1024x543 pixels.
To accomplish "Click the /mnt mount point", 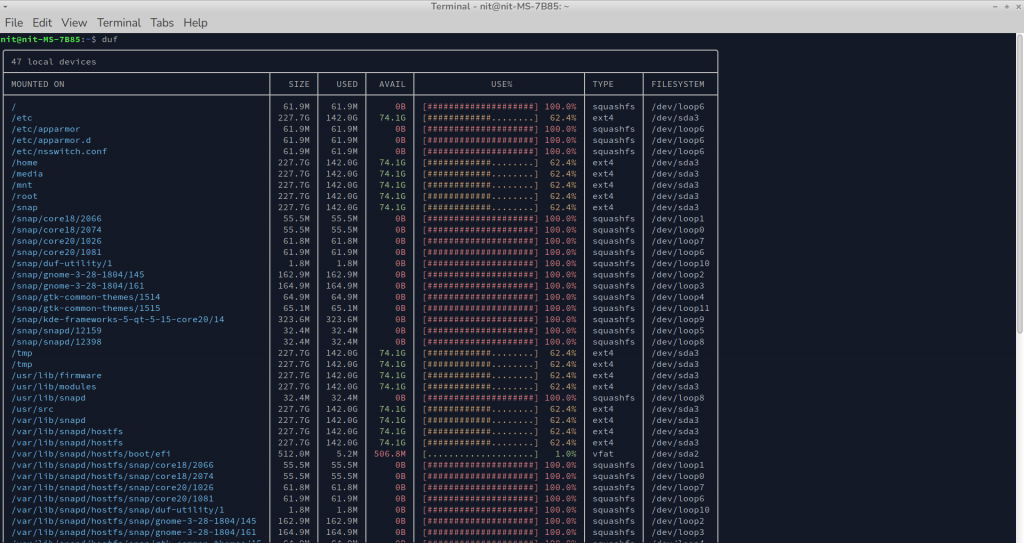I will (22, 185).
